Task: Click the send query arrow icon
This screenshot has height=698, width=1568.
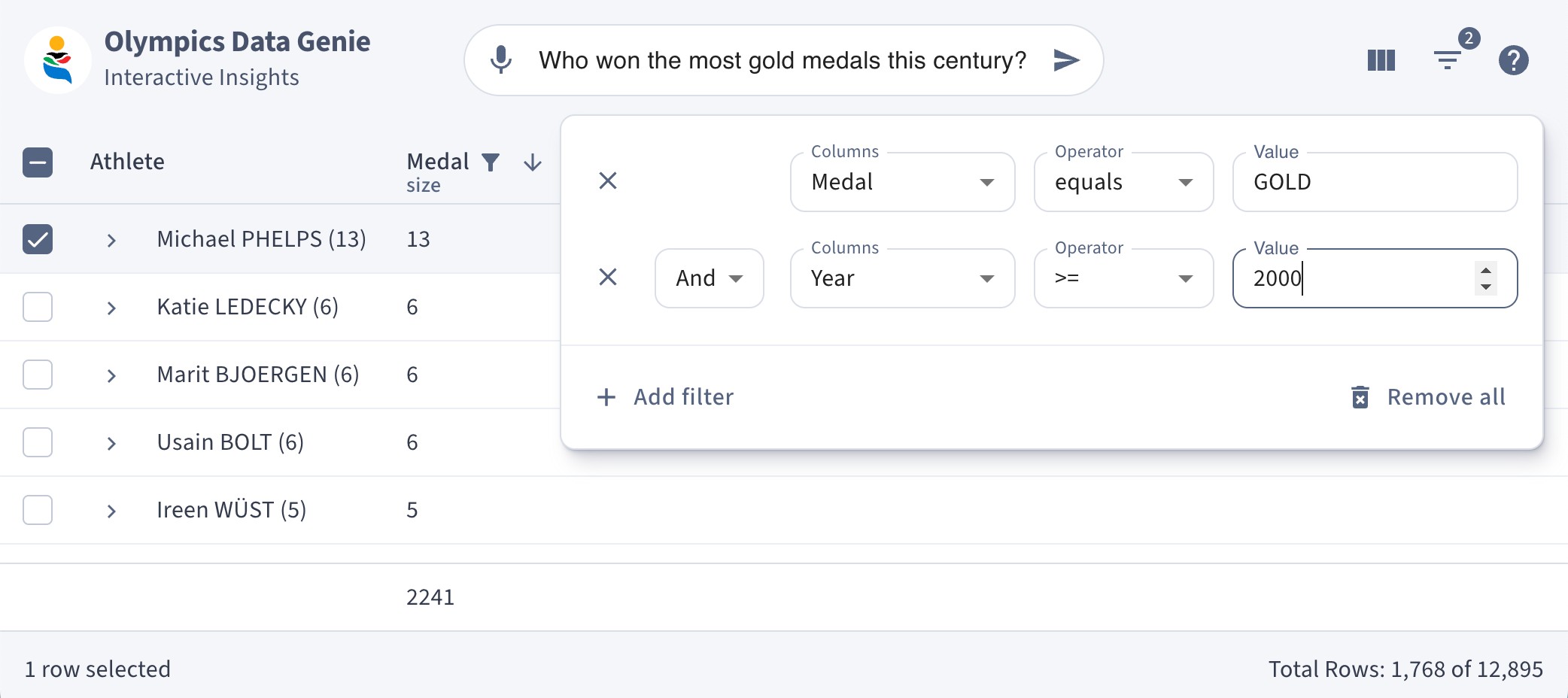Action: click(x=1066, y=61)
